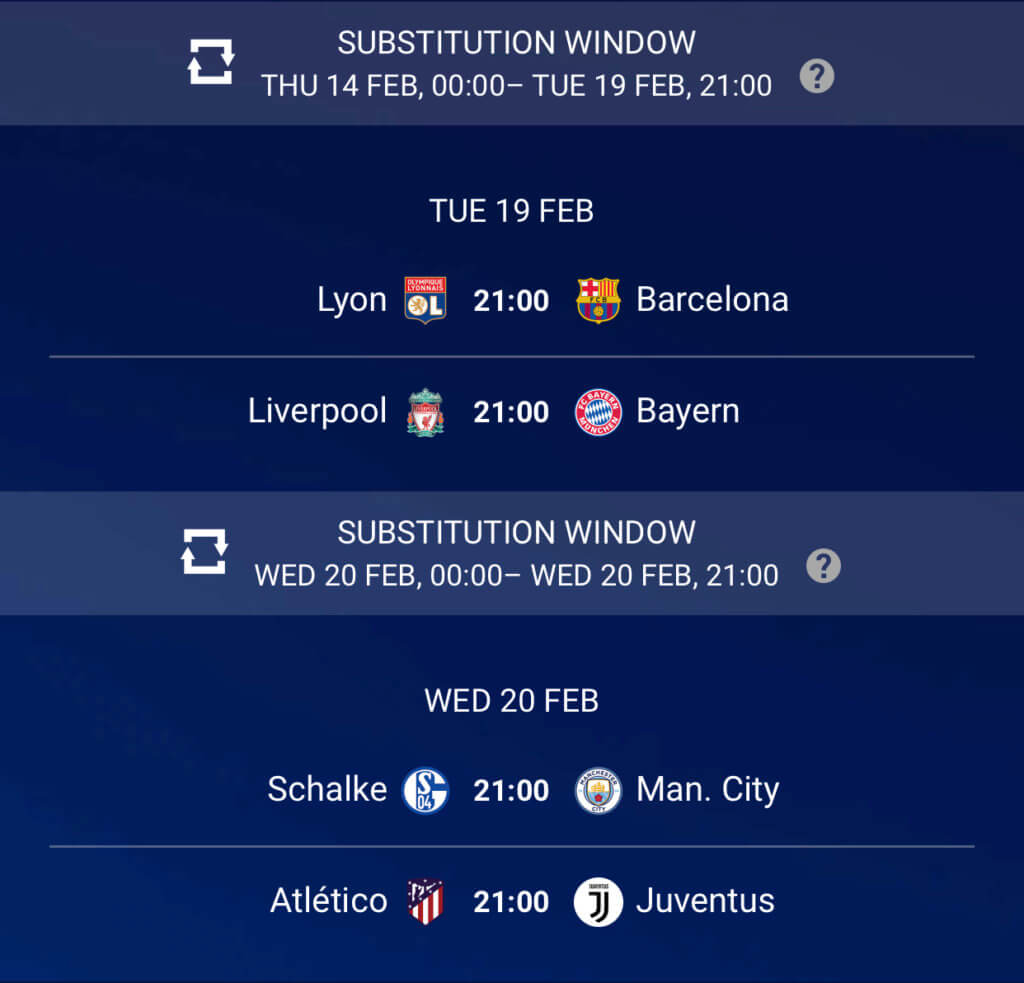Click the substitution arrows icon in the second banner
The image size is (1024, 983).
coord(204,551)
